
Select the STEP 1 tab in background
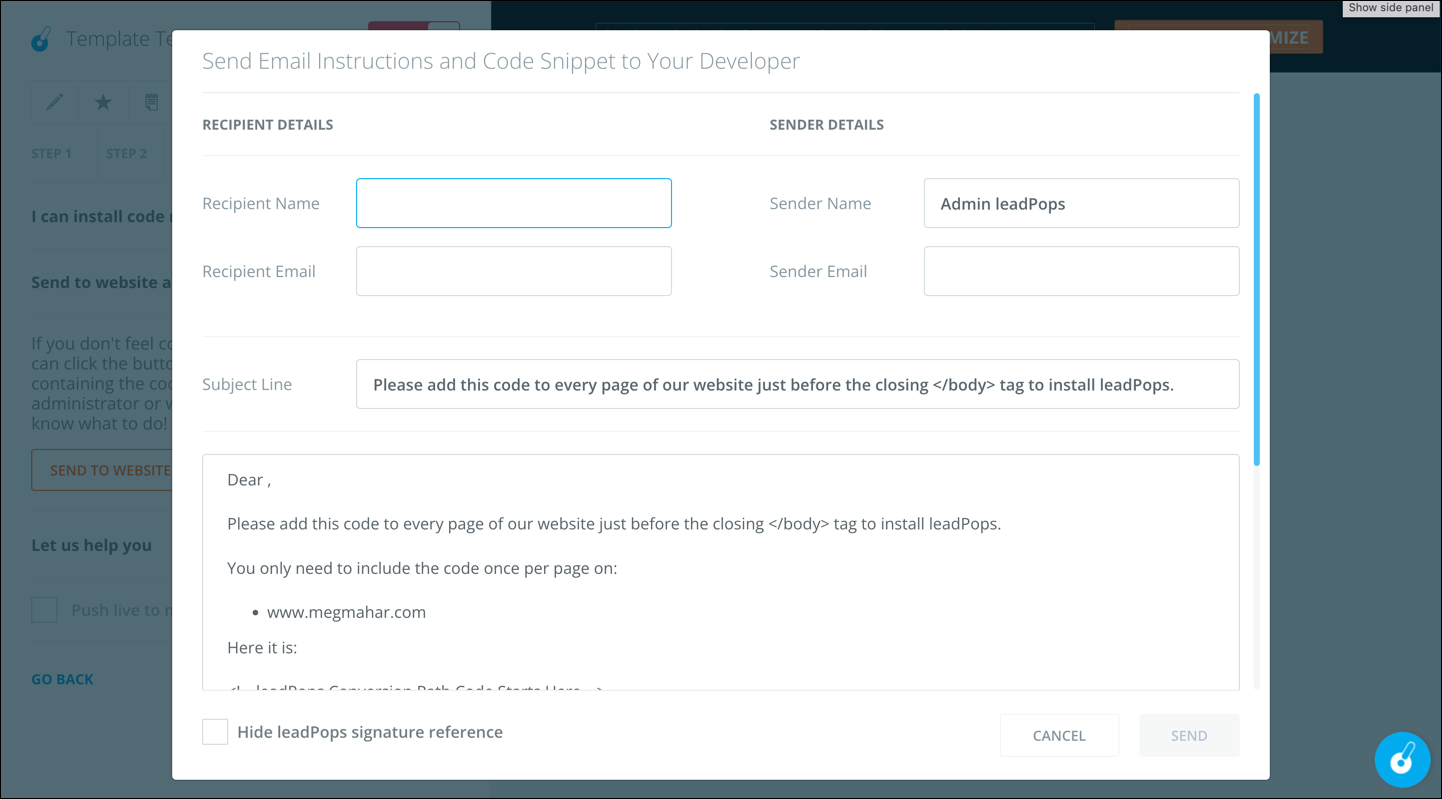[51, 153]
